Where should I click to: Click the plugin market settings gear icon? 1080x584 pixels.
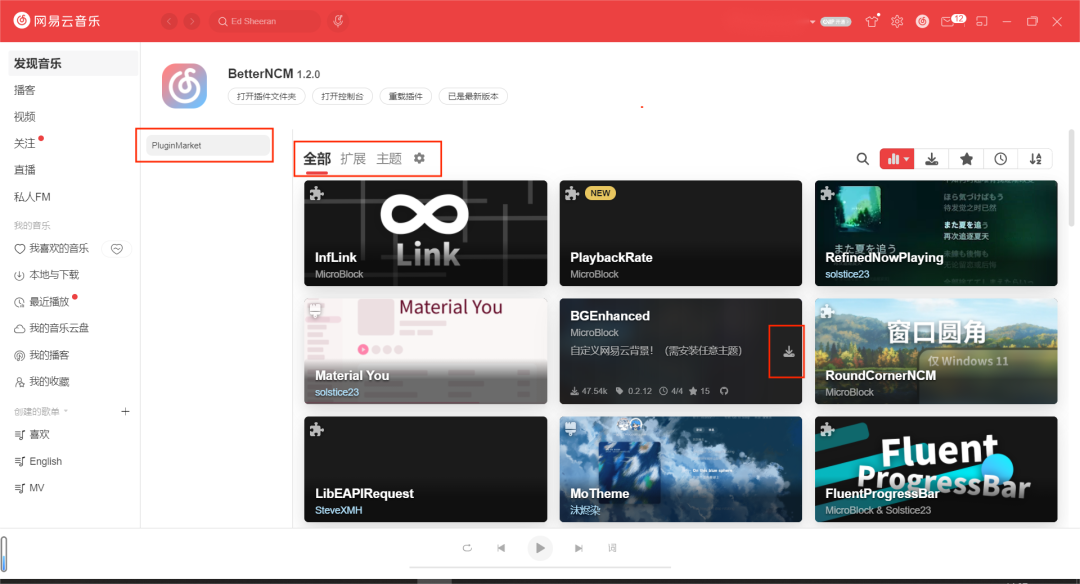pyautogui.click(x=419, y=158)
